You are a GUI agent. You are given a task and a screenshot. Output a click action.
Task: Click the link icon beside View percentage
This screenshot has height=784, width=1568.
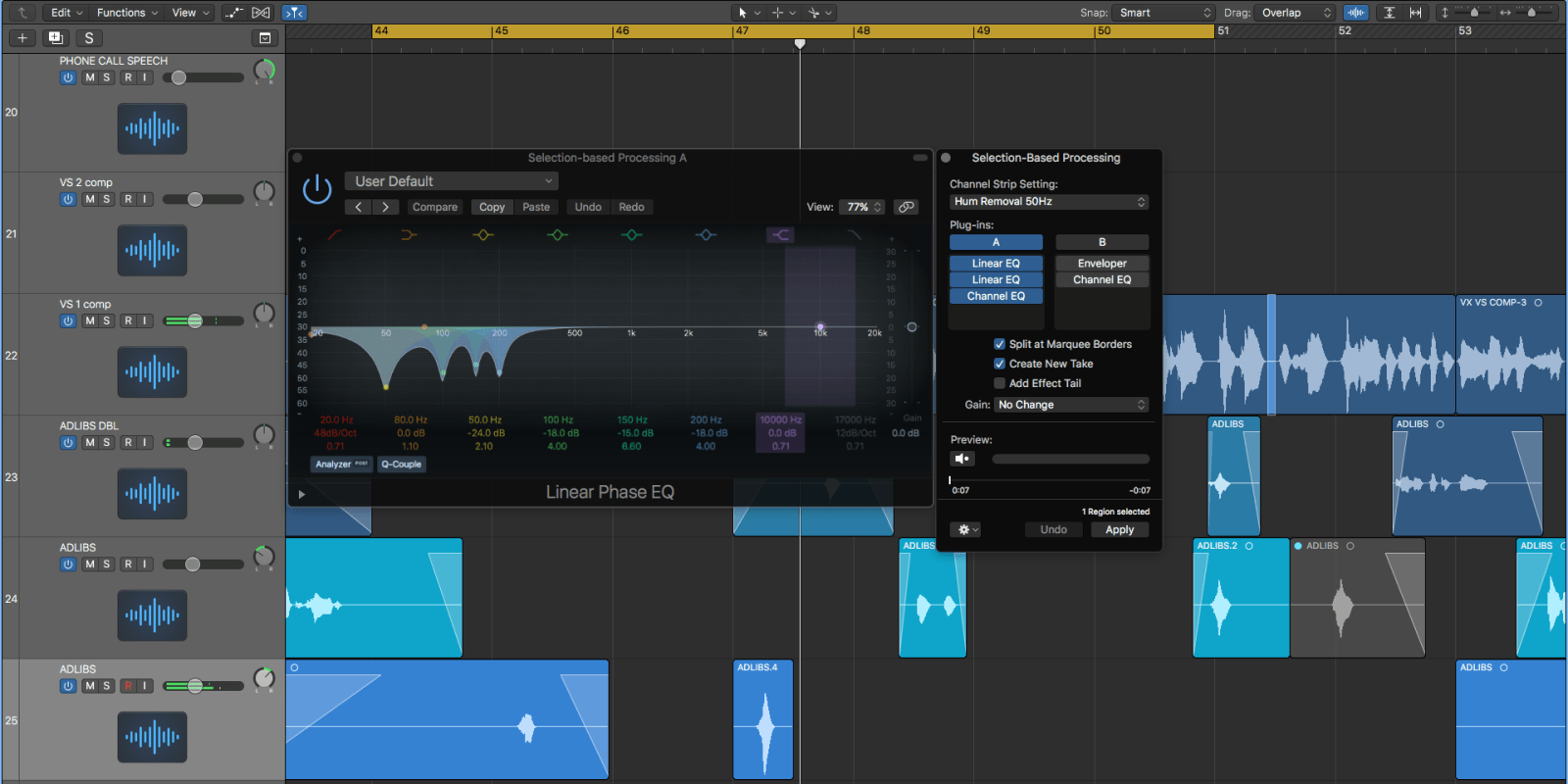906,207
